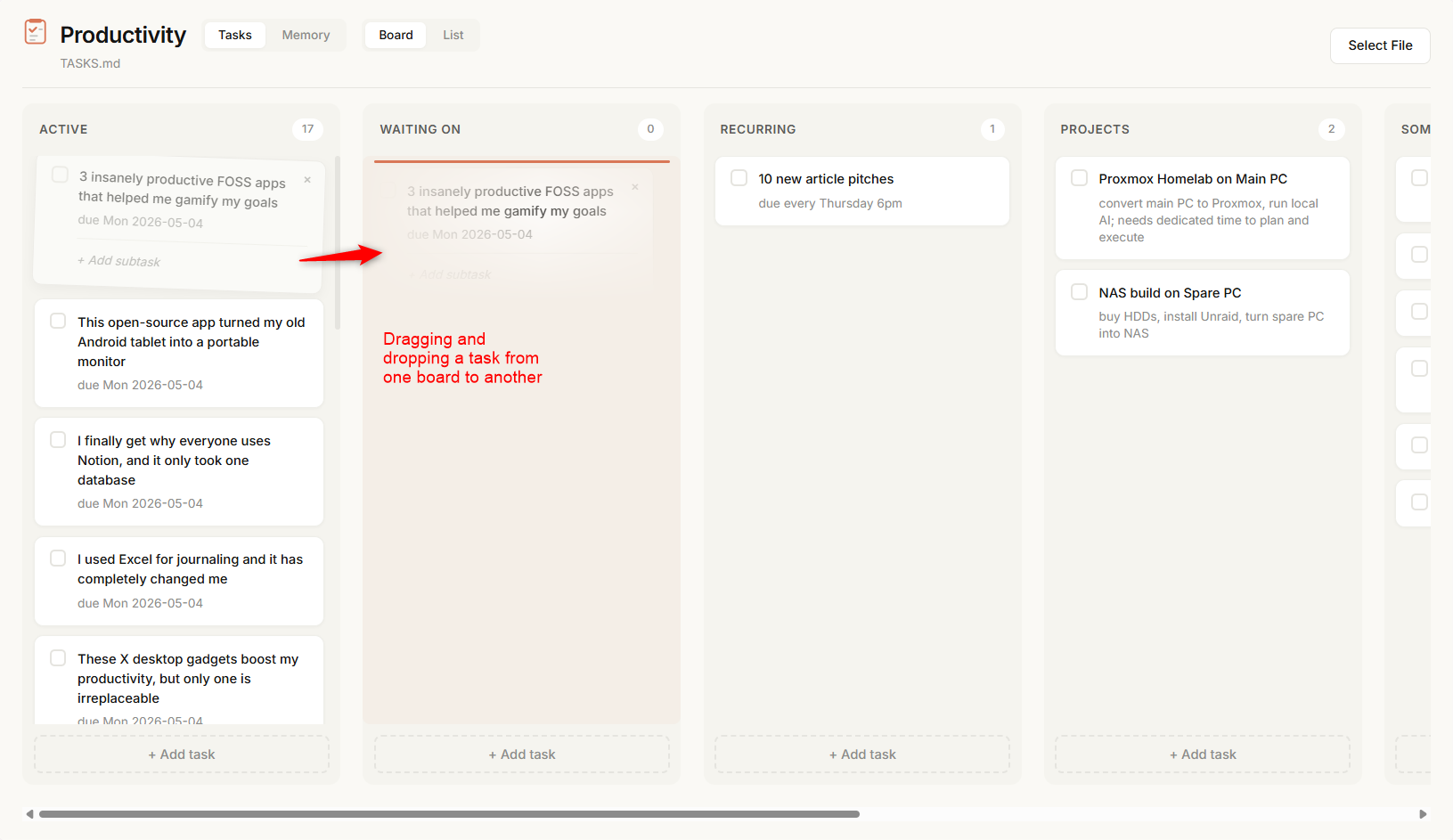Check the NAS build on Spare PC task
Viewport: 1453px width, 840px height.
tap(1079, 291)
